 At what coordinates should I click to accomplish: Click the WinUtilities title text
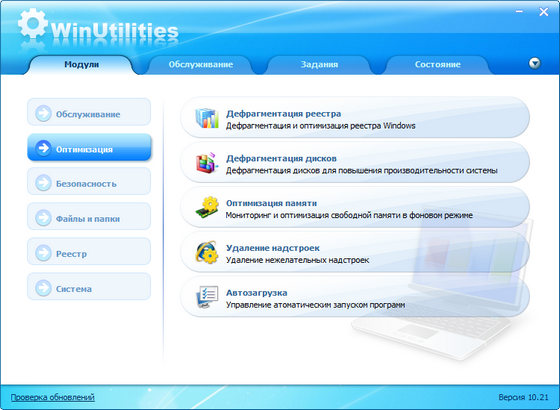pos(114,31)
